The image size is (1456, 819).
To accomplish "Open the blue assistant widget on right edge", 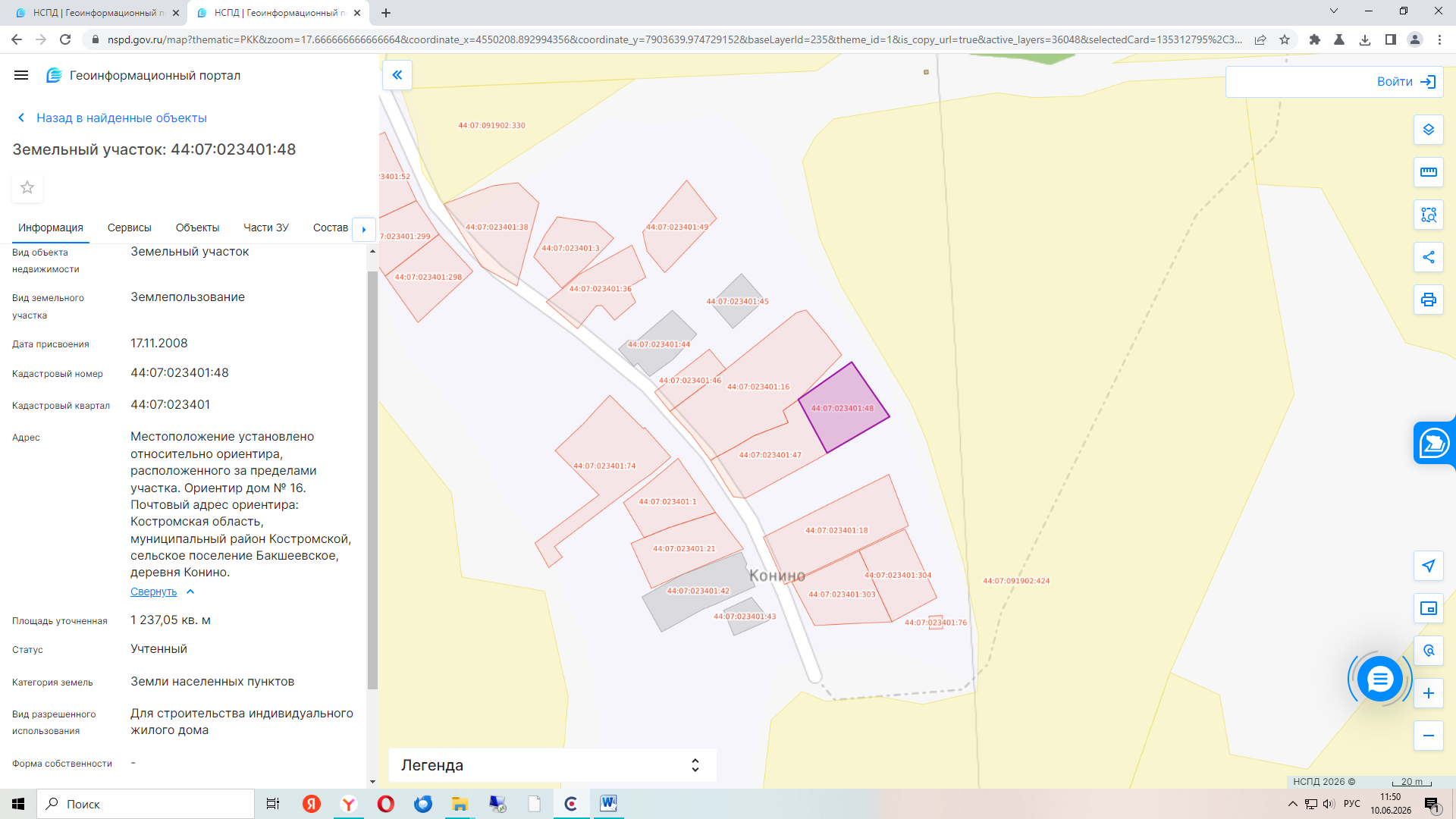I will [x=1434, y=443].
